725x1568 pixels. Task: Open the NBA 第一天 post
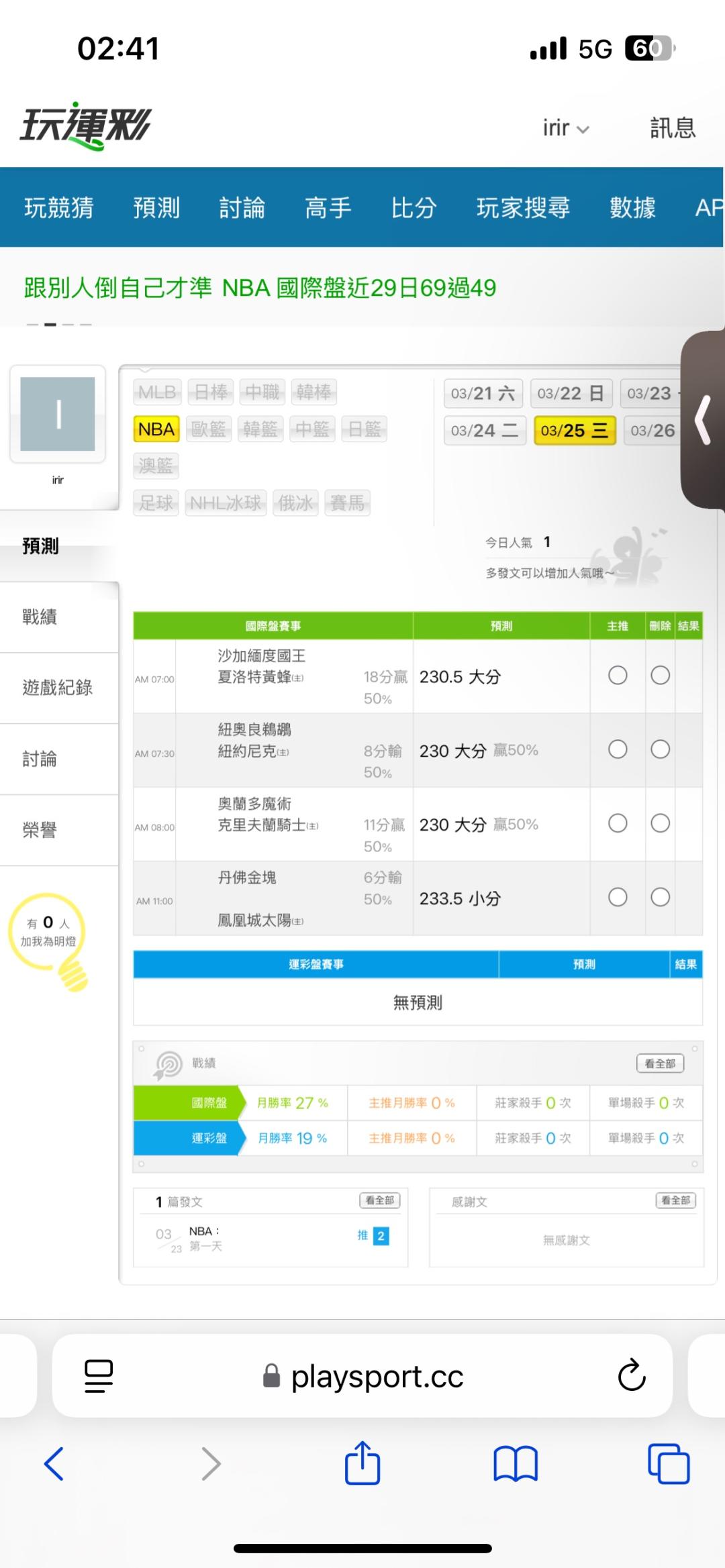click(x=205, y=1239)
